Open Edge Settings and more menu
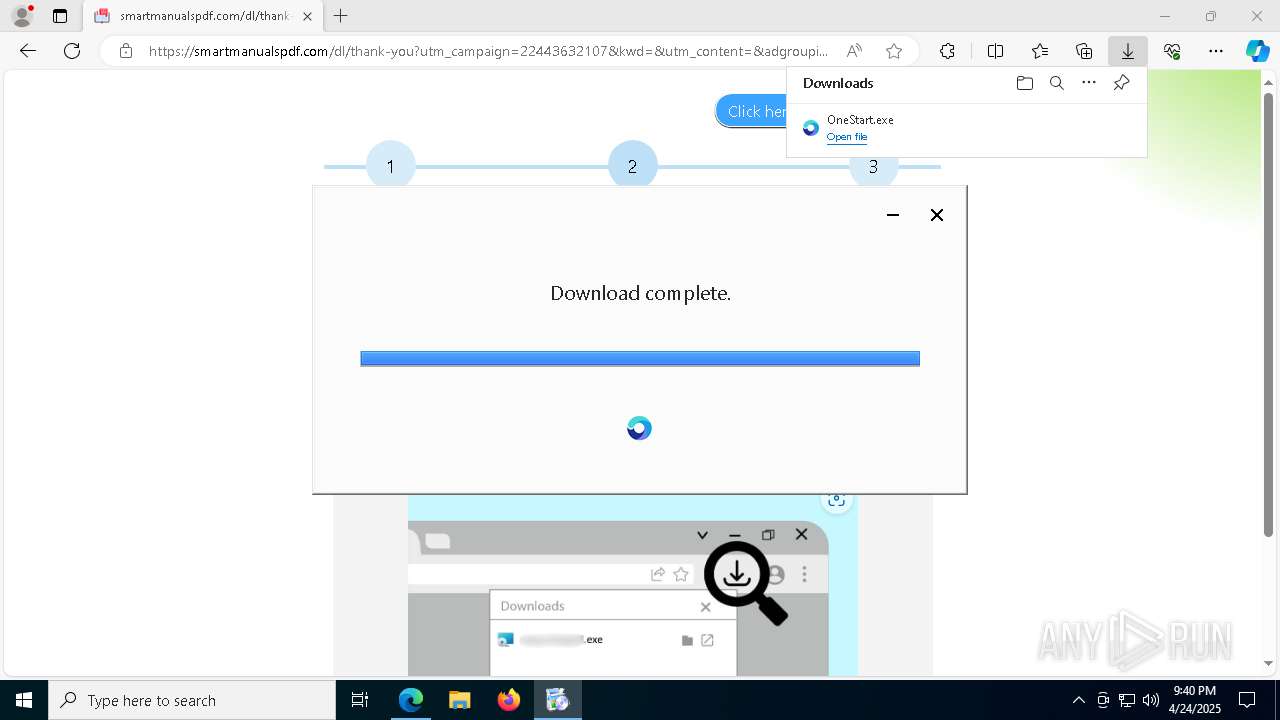 (x=1216, y=51)
